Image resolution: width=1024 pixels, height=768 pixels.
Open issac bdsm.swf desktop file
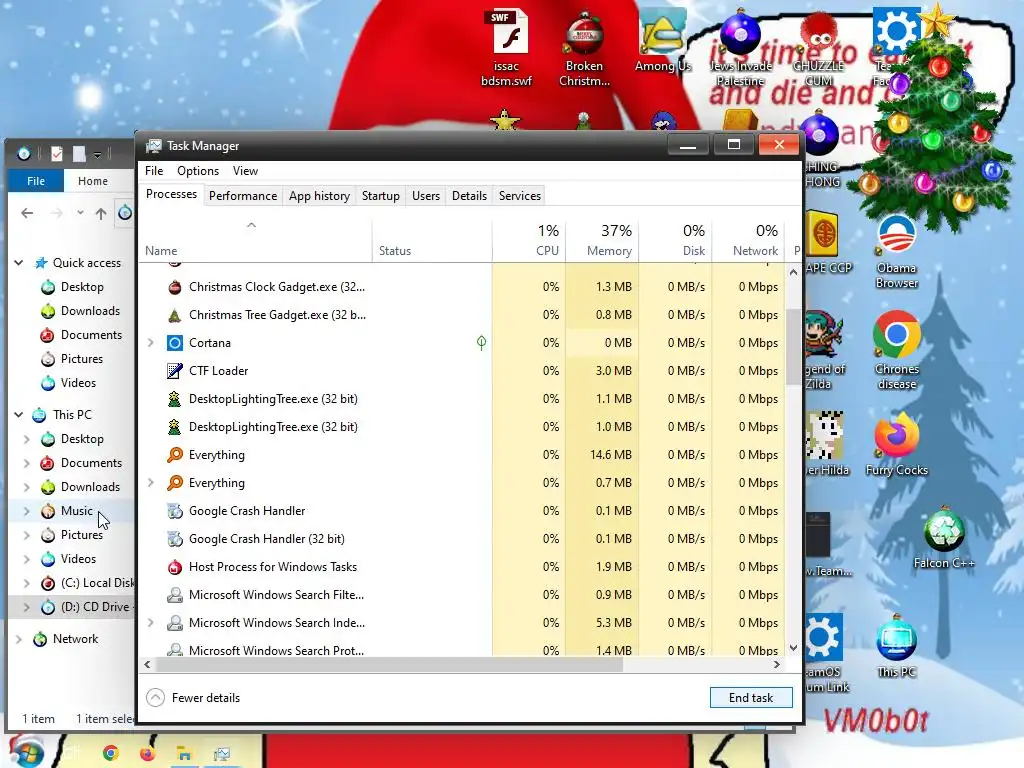pos(507,47)
